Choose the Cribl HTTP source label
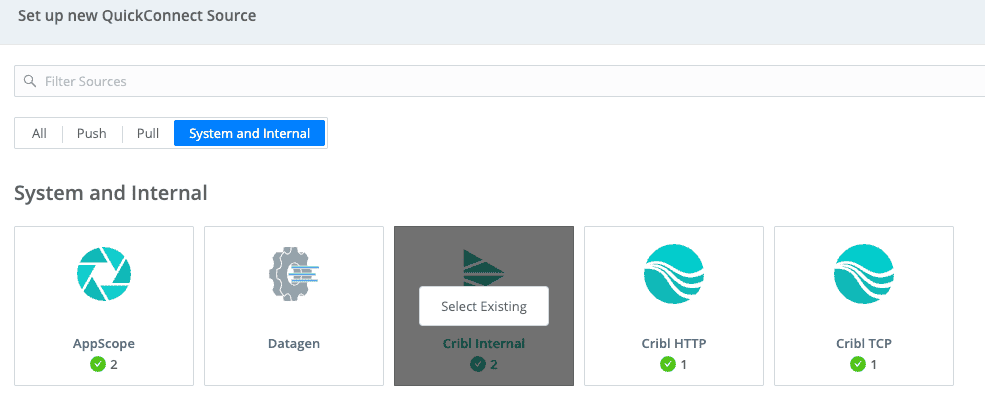This screenshot has width=985, height=418. click(674, 343)
